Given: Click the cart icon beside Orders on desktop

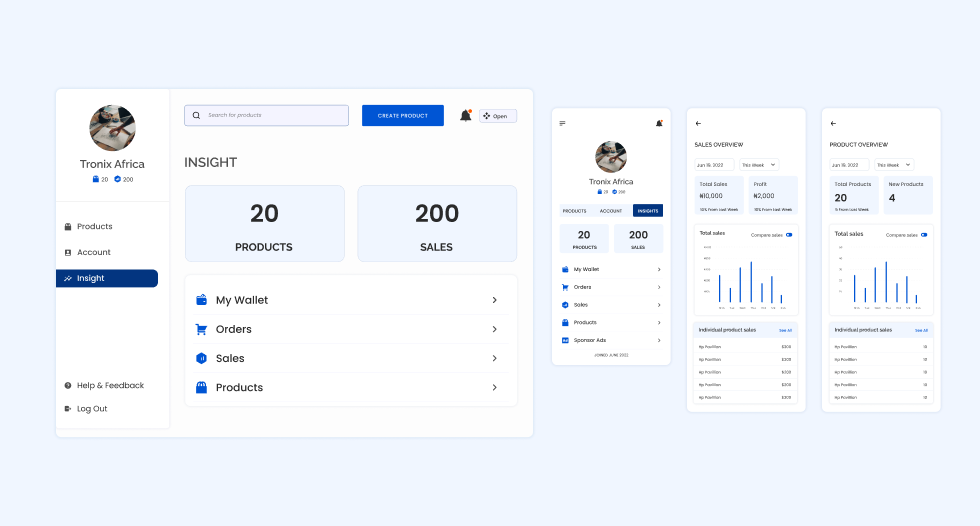Looking at the screenshot, I should (201, 329).
